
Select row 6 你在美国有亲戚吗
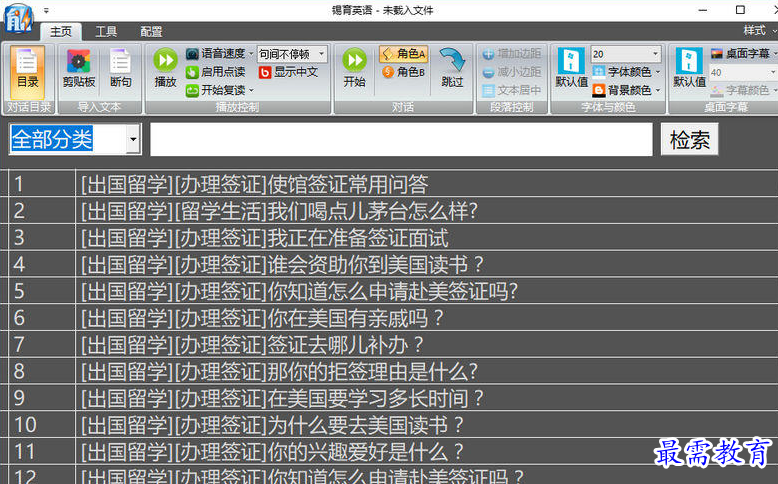389,318
